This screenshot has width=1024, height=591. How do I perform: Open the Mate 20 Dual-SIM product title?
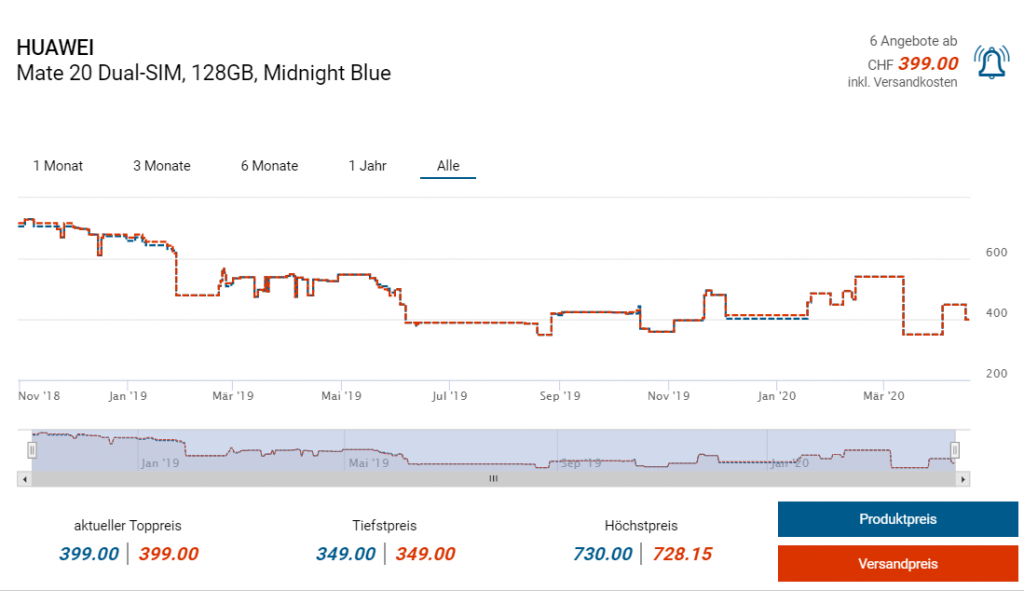204,73
